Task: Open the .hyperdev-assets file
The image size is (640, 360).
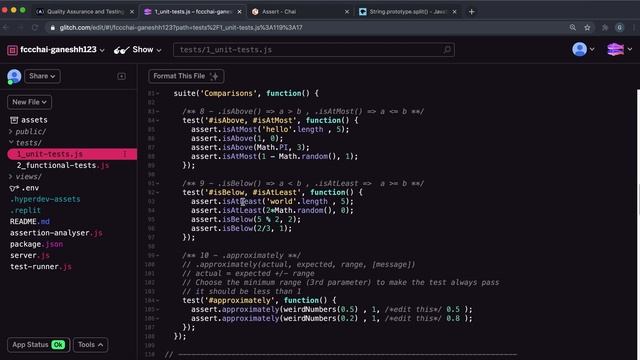Action: (45, 199)
